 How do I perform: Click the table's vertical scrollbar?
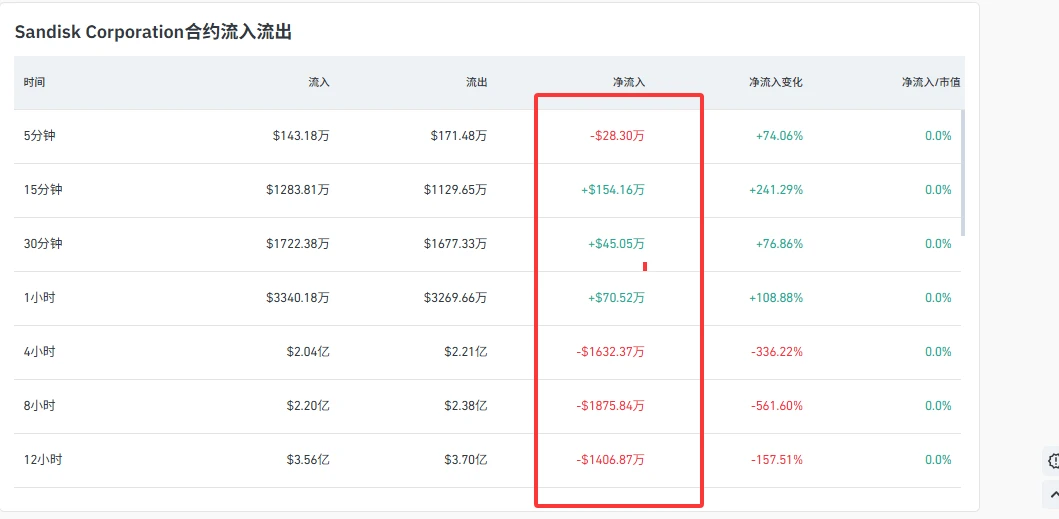click(963, 173)
